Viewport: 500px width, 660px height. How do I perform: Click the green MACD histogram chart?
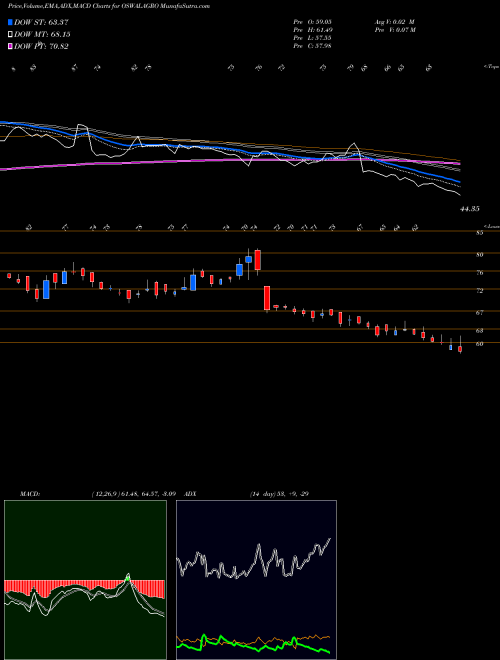tap(85, 580)
